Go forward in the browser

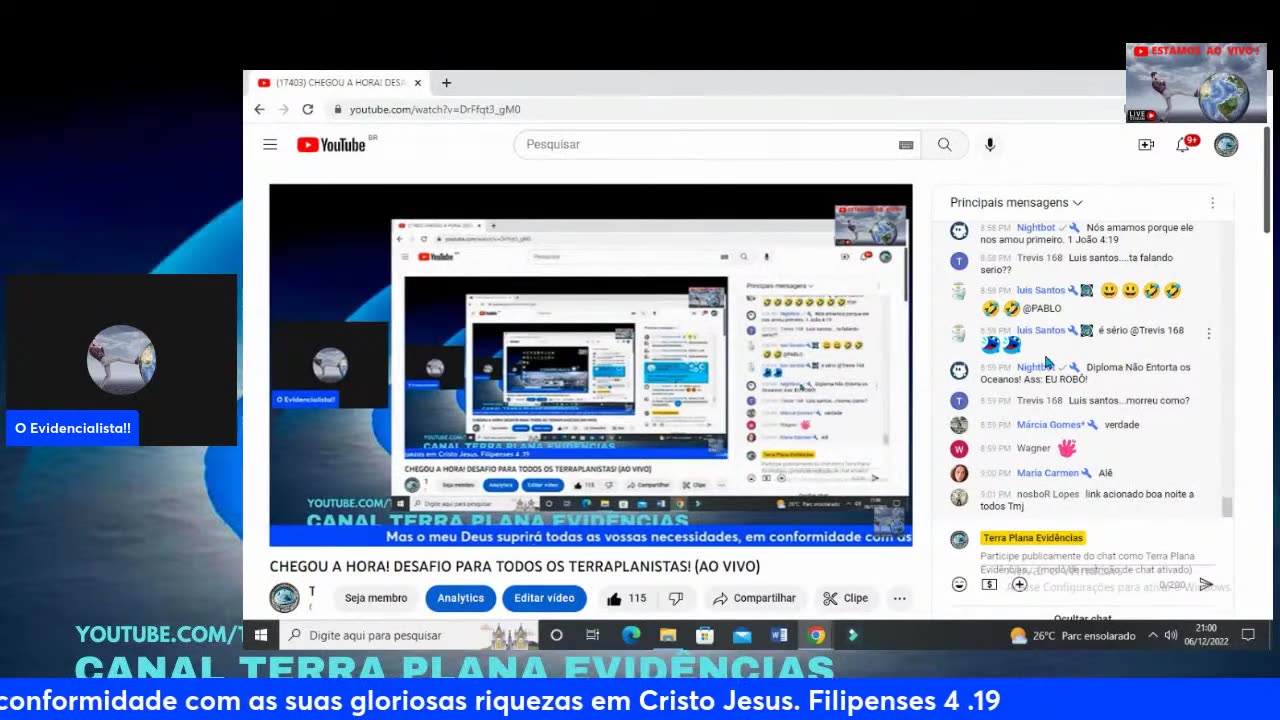pyautogui.click(x=283, y=109)
